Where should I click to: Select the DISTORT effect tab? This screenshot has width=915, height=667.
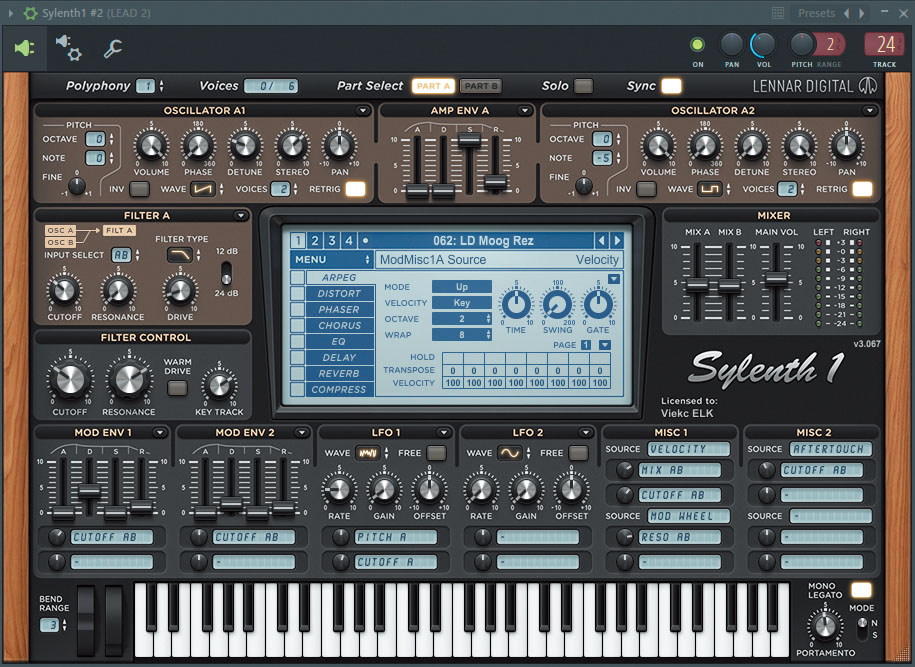point(339,294)
